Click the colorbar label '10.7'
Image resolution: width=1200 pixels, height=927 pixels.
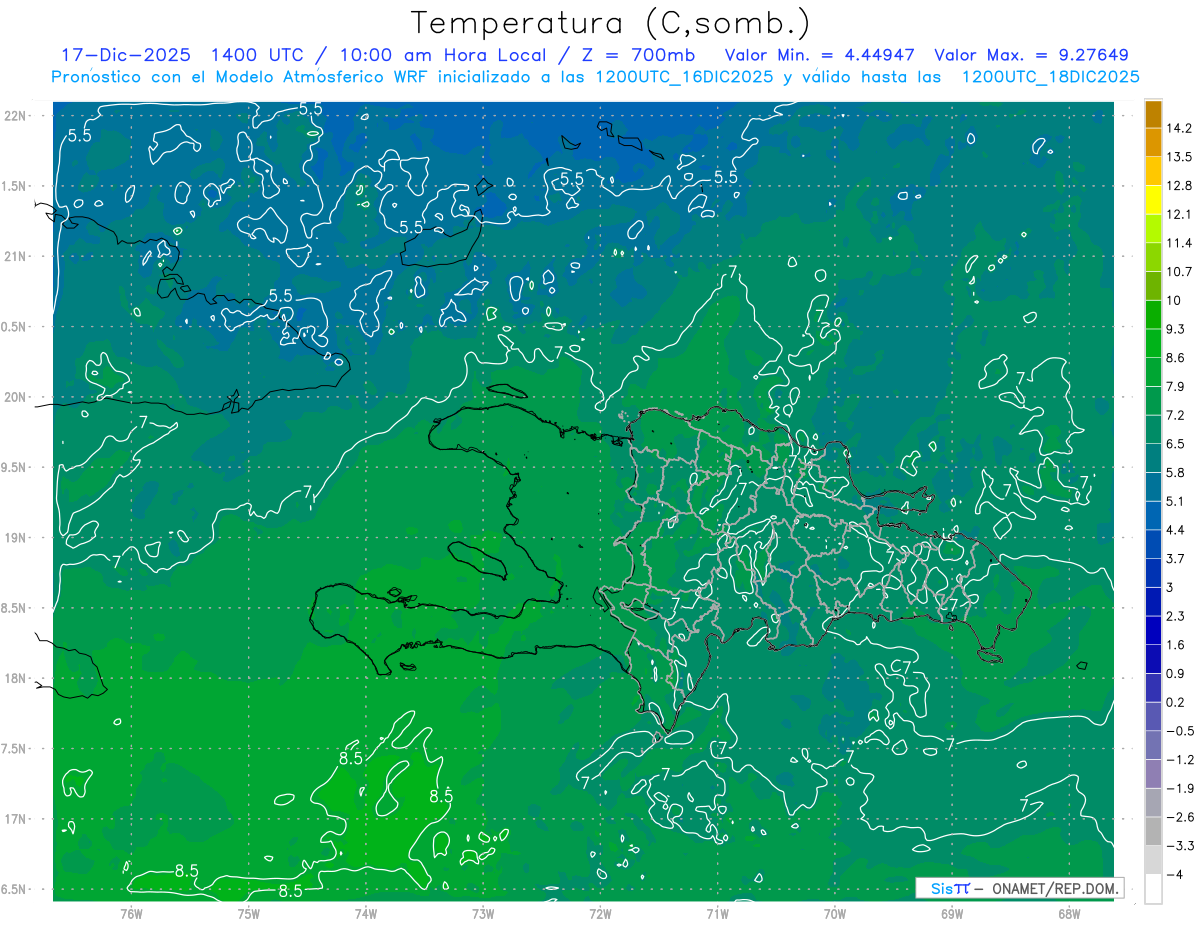[1181, 271]
